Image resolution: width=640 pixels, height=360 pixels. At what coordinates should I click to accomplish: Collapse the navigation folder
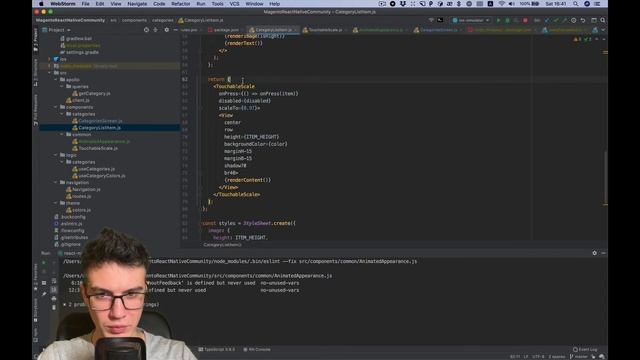pyautogui.click(x=56, y=182)
